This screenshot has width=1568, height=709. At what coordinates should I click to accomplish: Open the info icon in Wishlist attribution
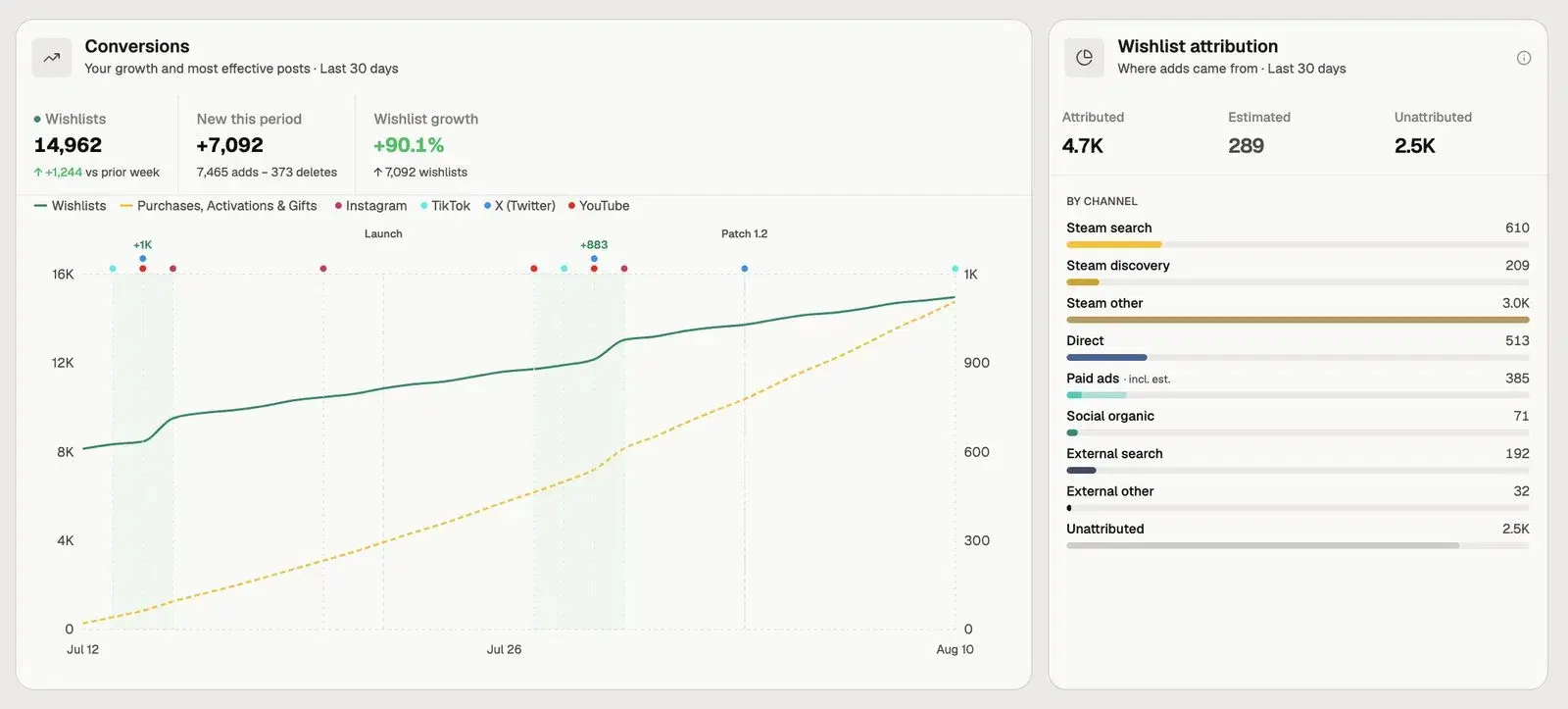1524,58
